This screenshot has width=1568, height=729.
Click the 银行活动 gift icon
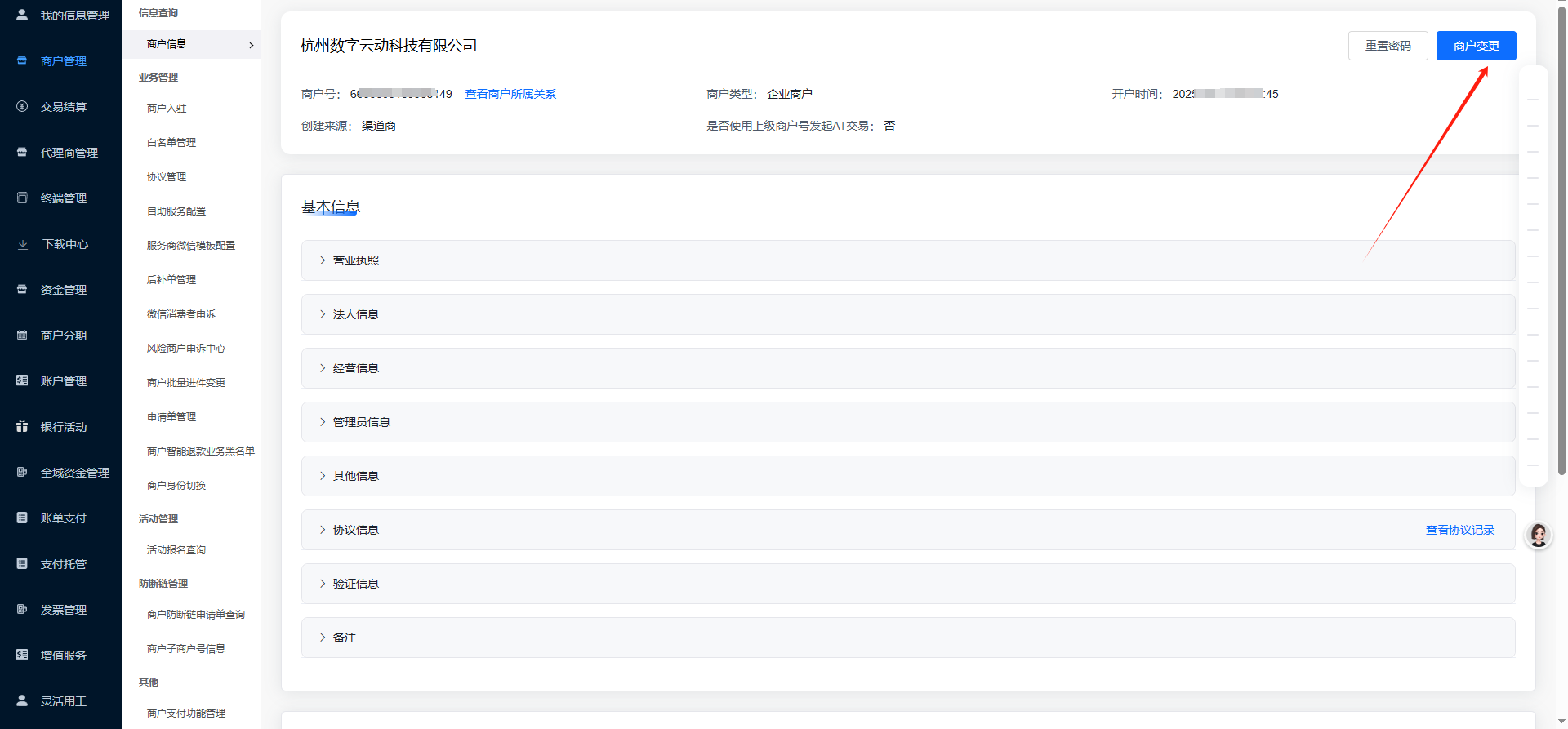[x=22, y=427]
